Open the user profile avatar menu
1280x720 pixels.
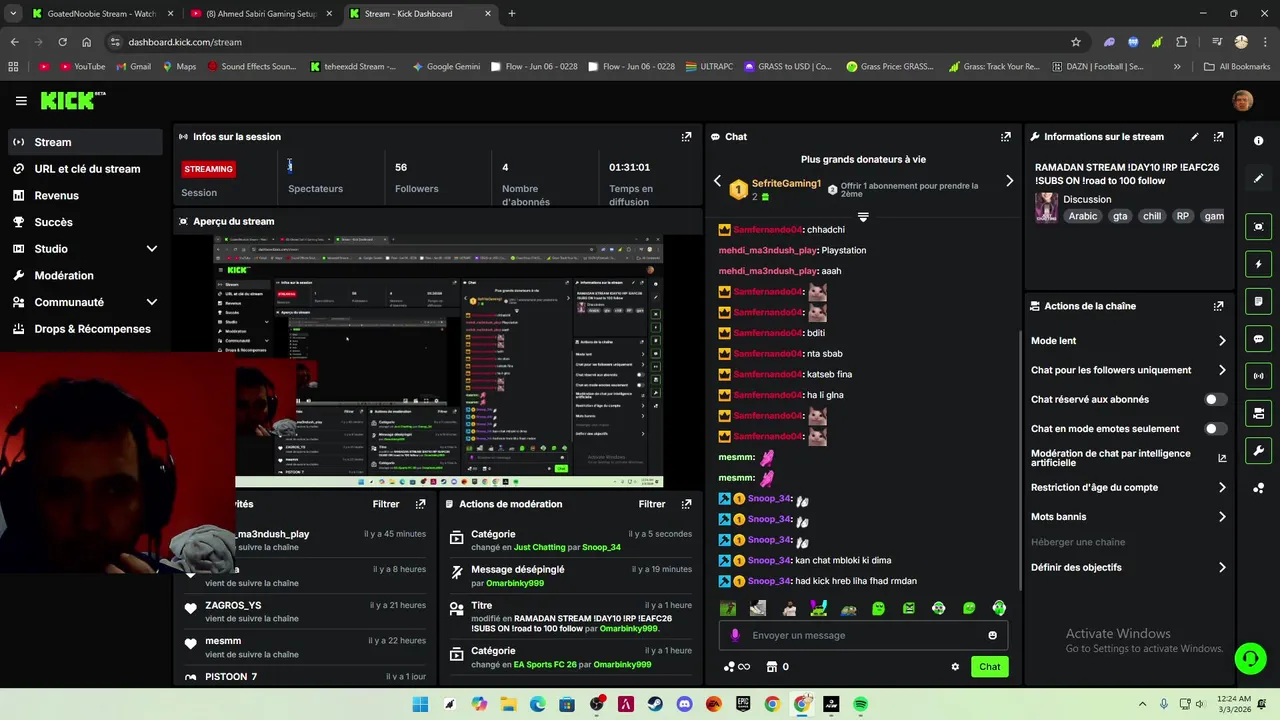[1242, 101]
